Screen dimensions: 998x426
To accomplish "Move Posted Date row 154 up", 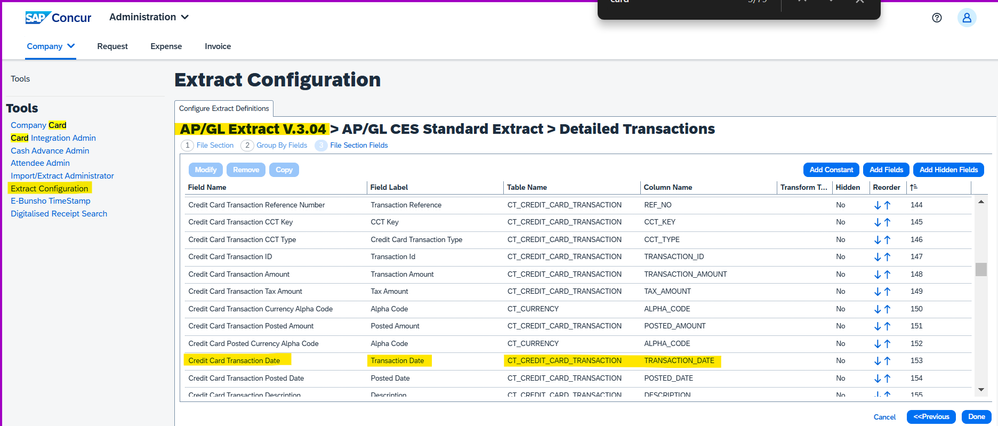I will coord(887,378).
